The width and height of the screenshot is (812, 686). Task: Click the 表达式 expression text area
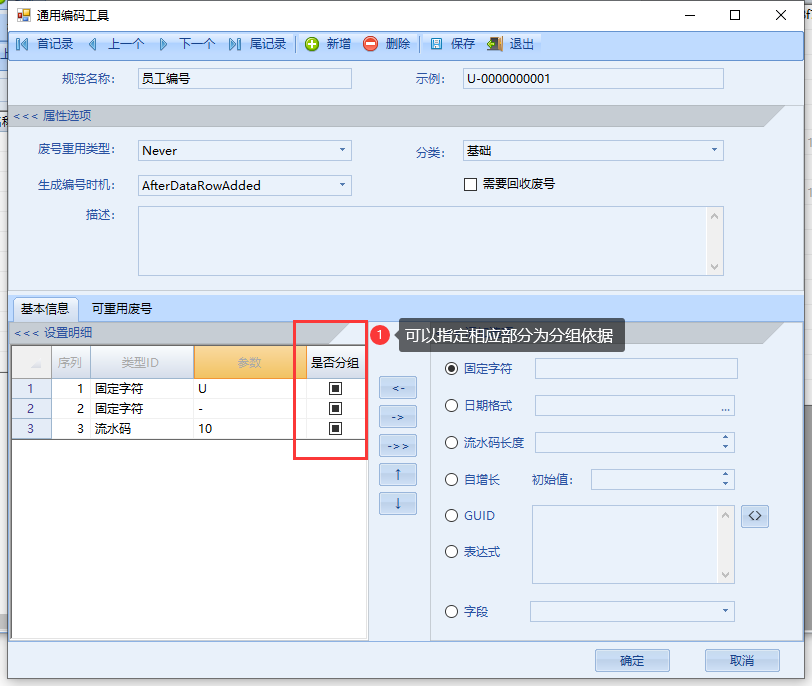pos(625,544)
